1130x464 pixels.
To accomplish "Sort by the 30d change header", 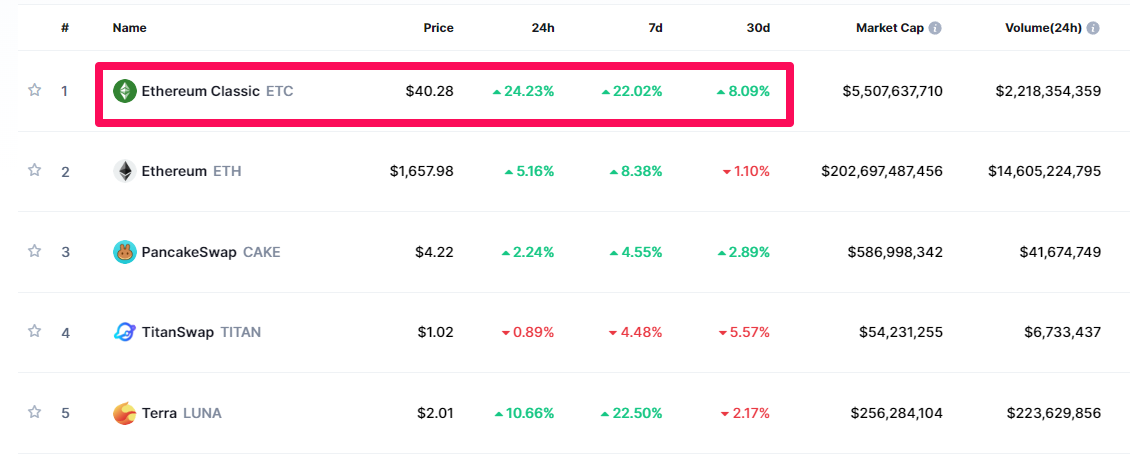I will pos(759,28).
